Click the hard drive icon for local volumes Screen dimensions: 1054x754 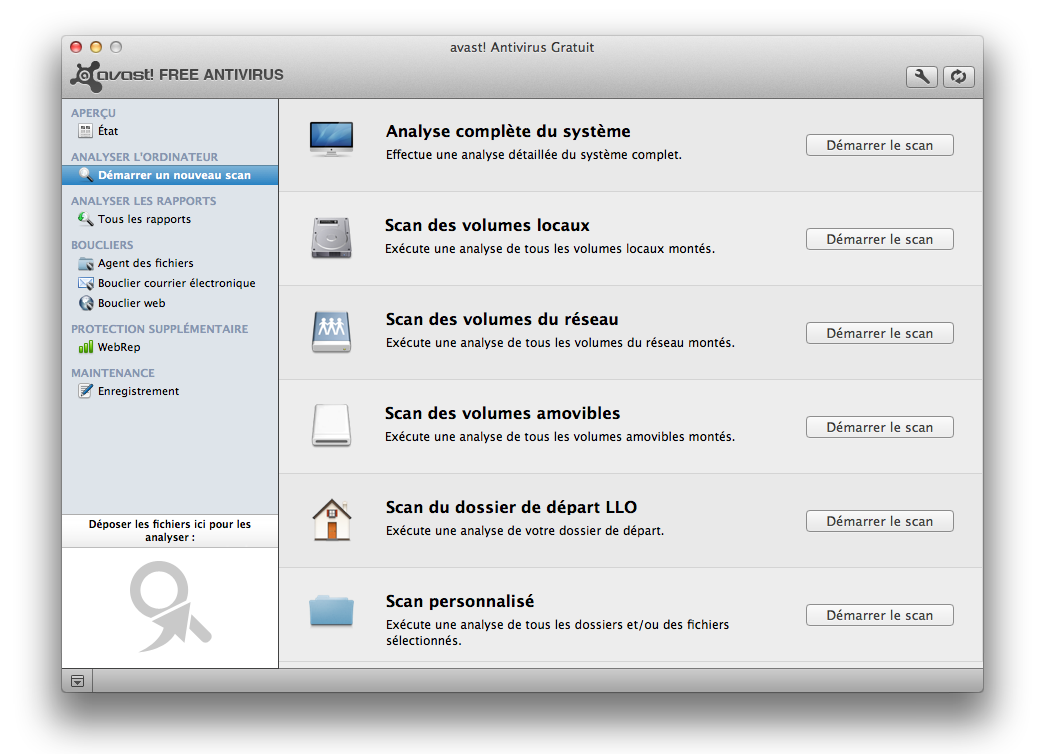pyautogui.click(x=331, y=238)
